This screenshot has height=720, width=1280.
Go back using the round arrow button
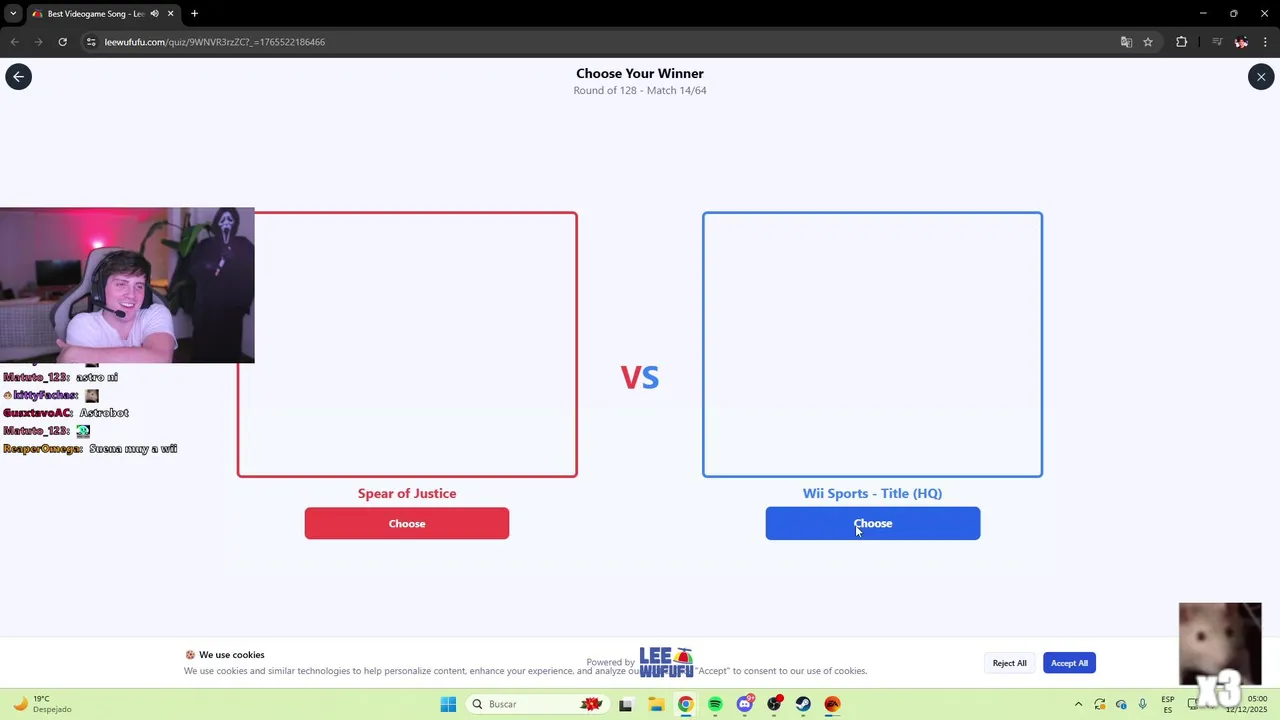click(x=18, y=77)
